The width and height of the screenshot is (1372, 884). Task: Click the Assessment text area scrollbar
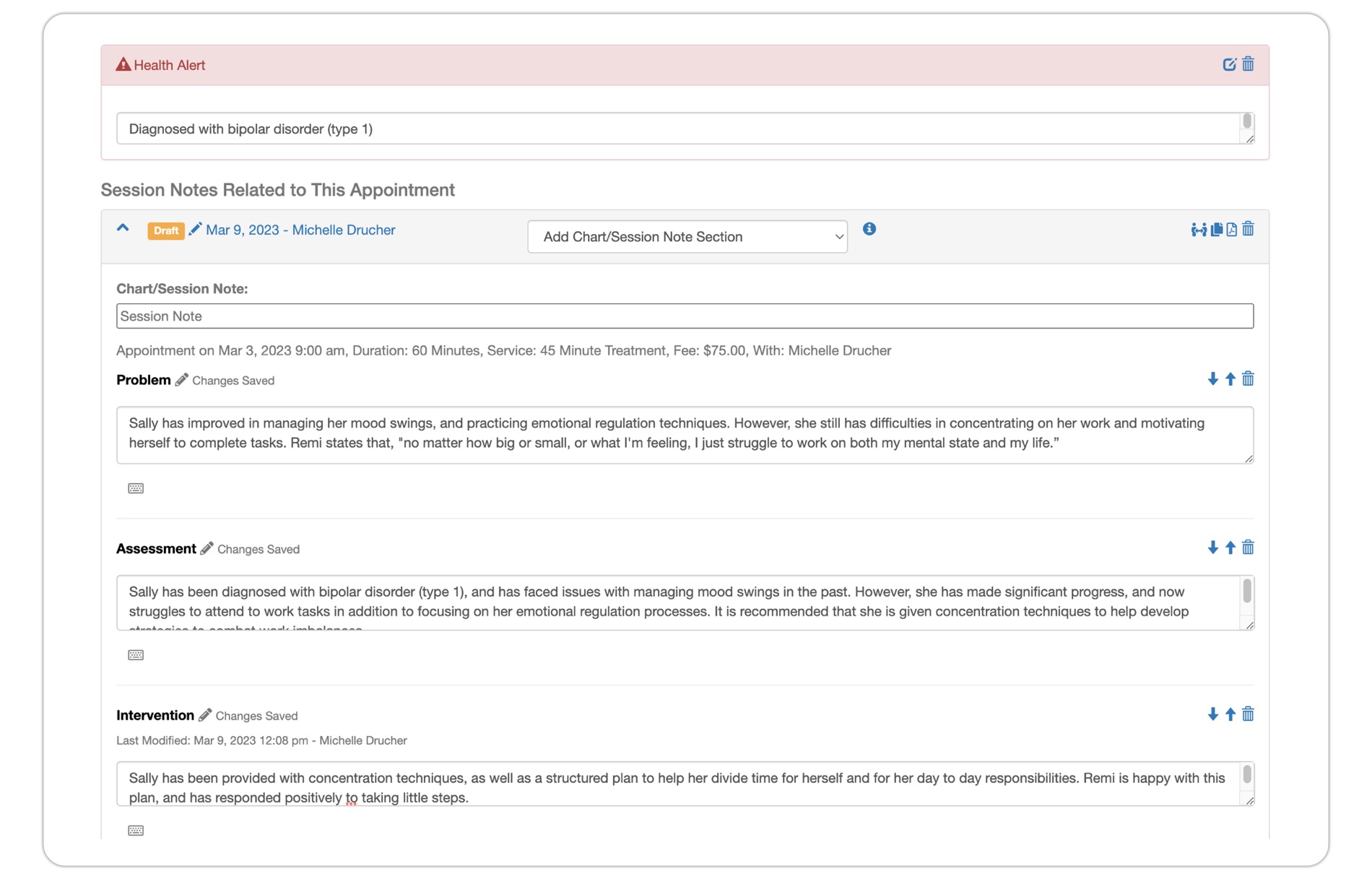tap(1247, 592)
